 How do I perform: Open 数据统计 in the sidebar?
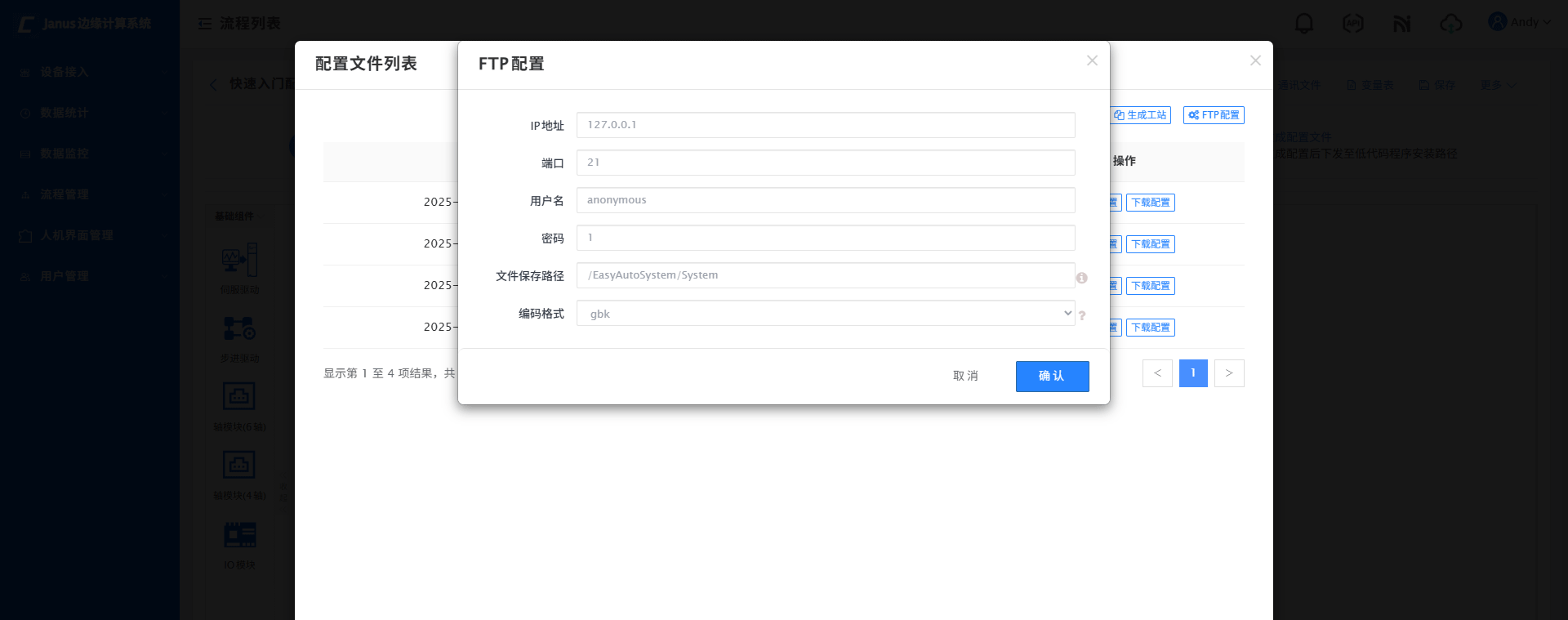point(90,113)
